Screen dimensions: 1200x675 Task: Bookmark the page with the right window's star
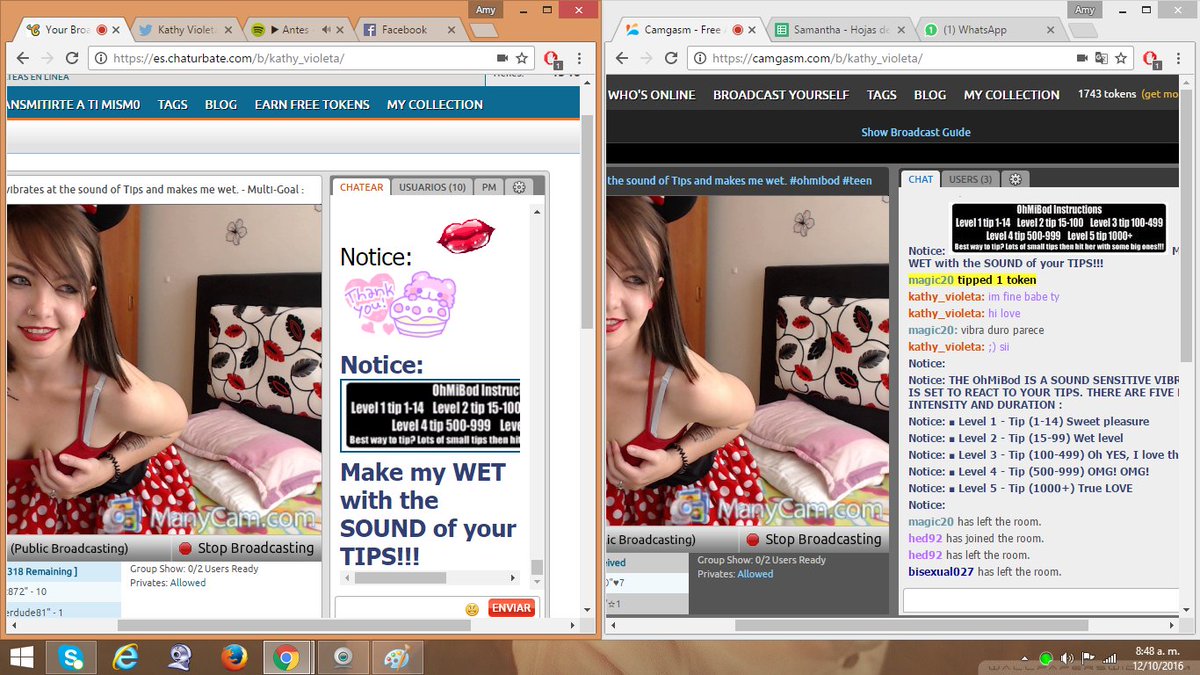(1122, 58)
